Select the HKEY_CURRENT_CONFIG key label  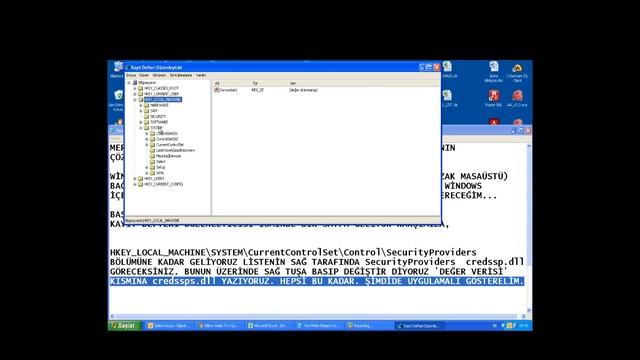[163, 184]
